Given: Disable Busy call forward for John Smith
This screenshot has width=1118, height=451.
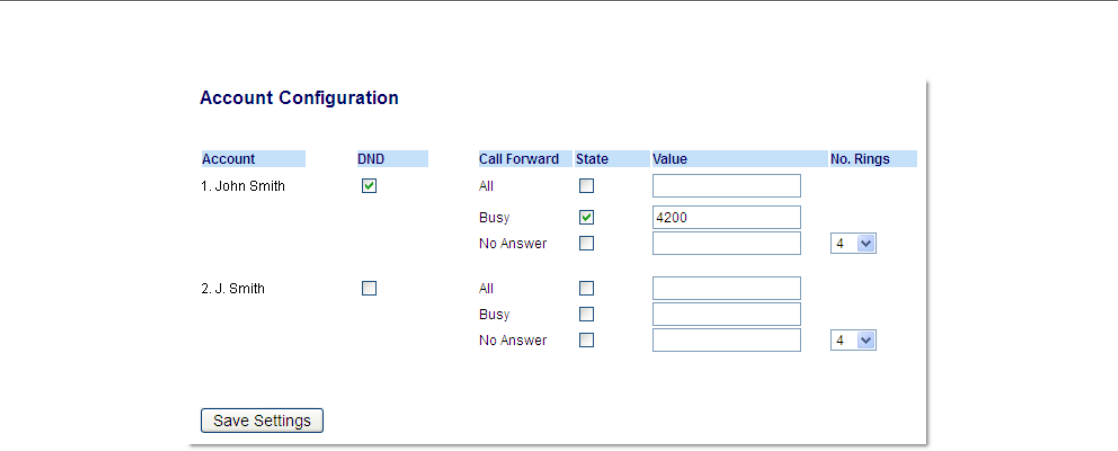Looking at the screenshot, I should pos(587,217).
